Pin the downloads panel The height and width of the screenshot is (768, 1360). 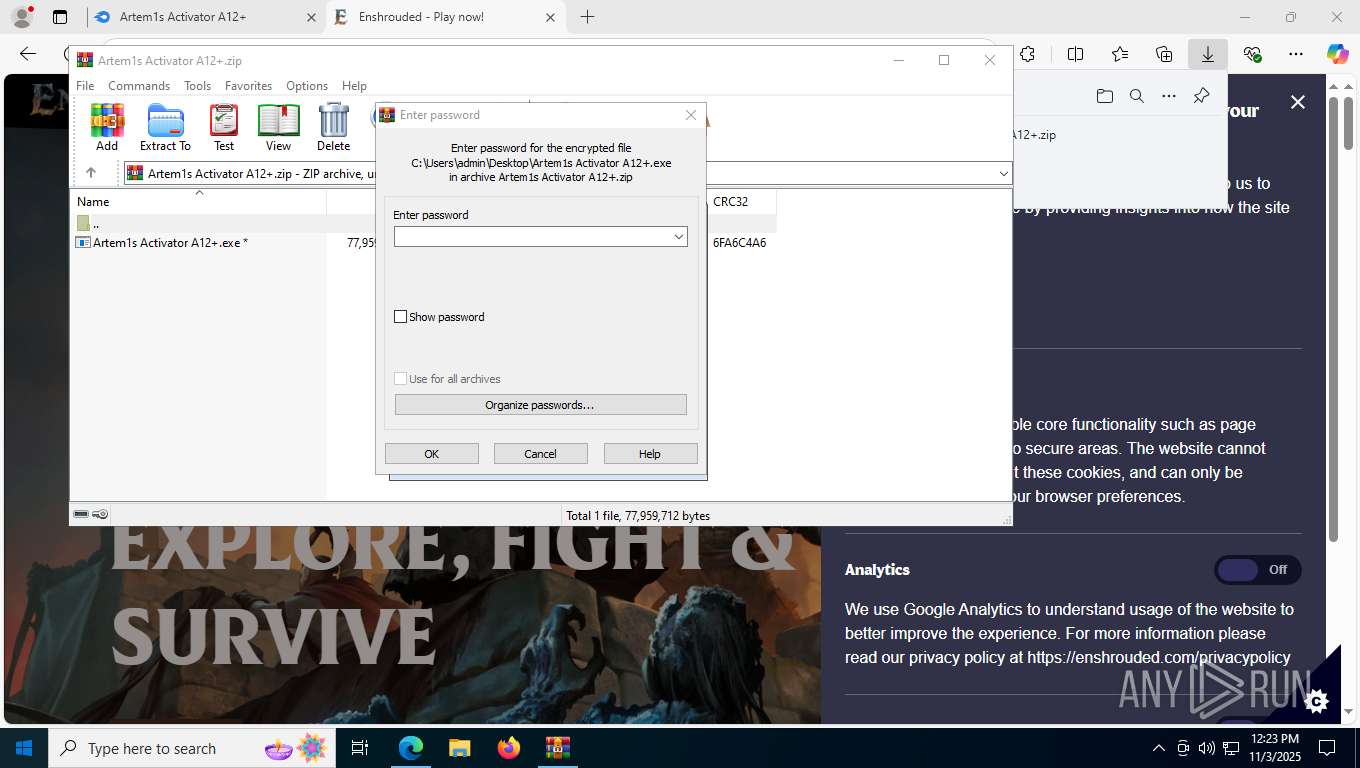pyautogui.click(x=1202, y=96)
